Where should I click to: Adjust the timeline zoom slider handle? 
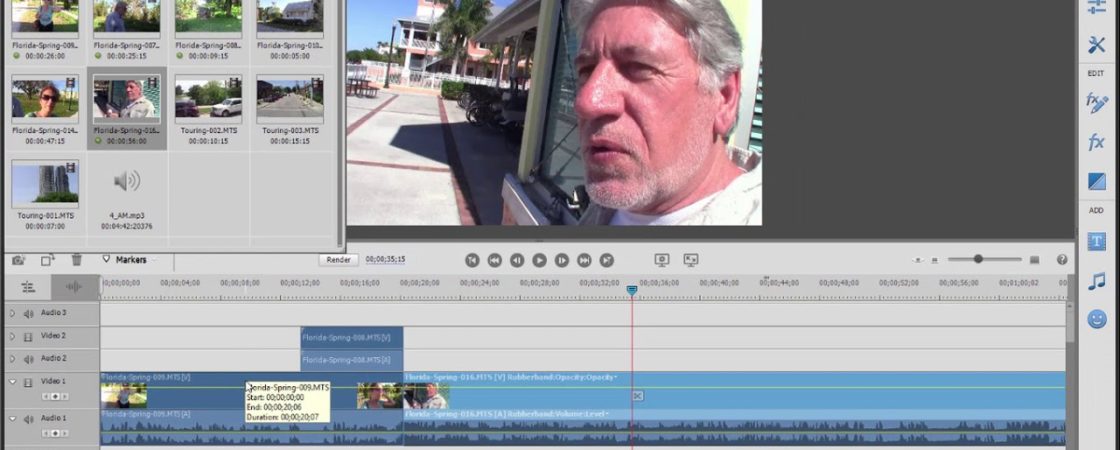coord(978,259)
